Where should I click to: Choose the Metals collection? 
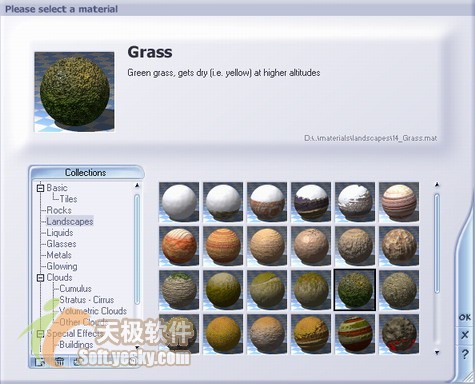59,255
